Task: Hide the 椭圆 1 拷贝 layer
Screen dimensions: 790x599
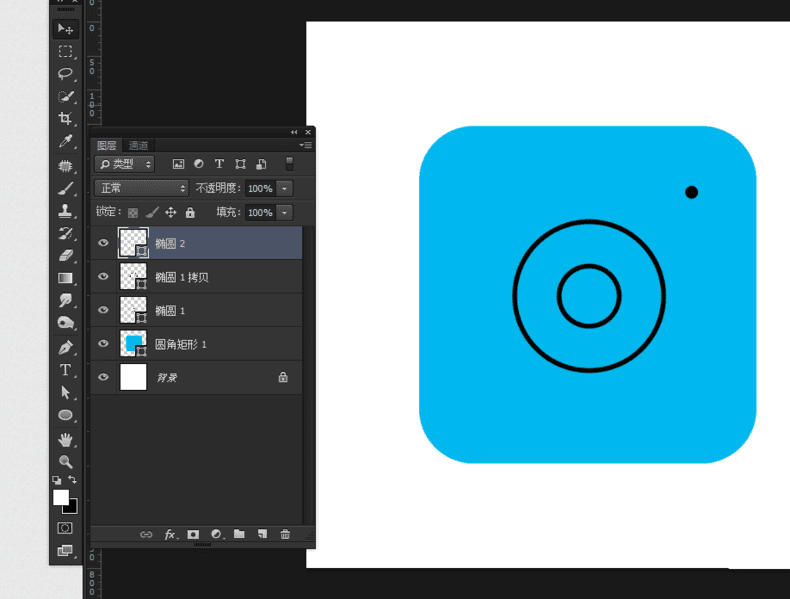Action: (x=103, y=276)
